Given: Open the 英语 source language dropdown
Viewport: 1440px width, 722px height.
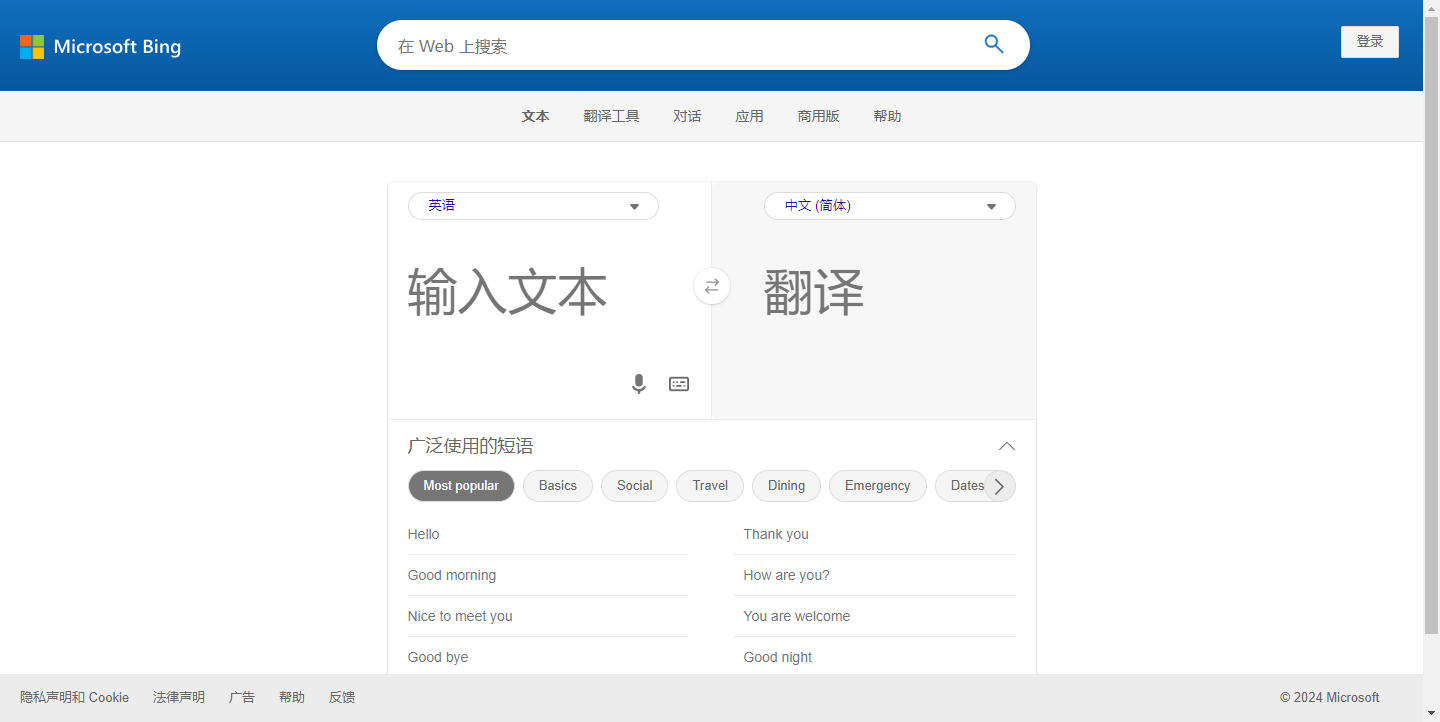Looking at the screenshot, I should click(533, 206).
